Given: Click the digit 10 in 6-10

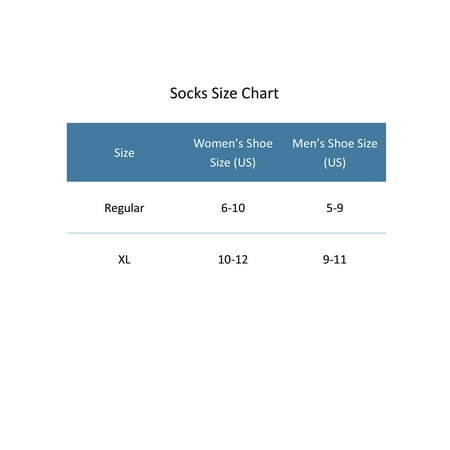Looking at the screenshot, I should click(x=238, y=208).
